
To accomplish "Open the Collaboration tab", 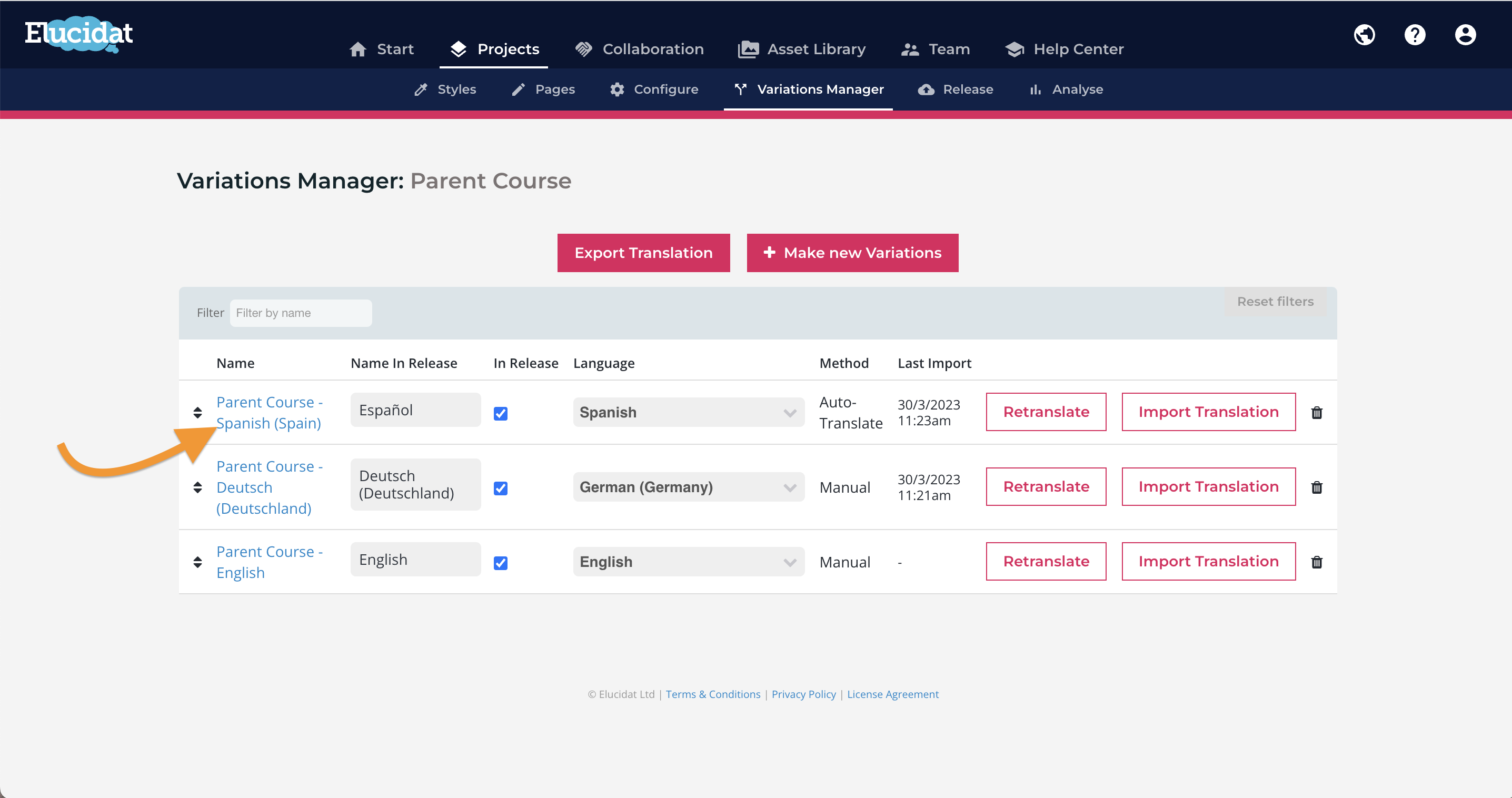I will coord(640,49).
